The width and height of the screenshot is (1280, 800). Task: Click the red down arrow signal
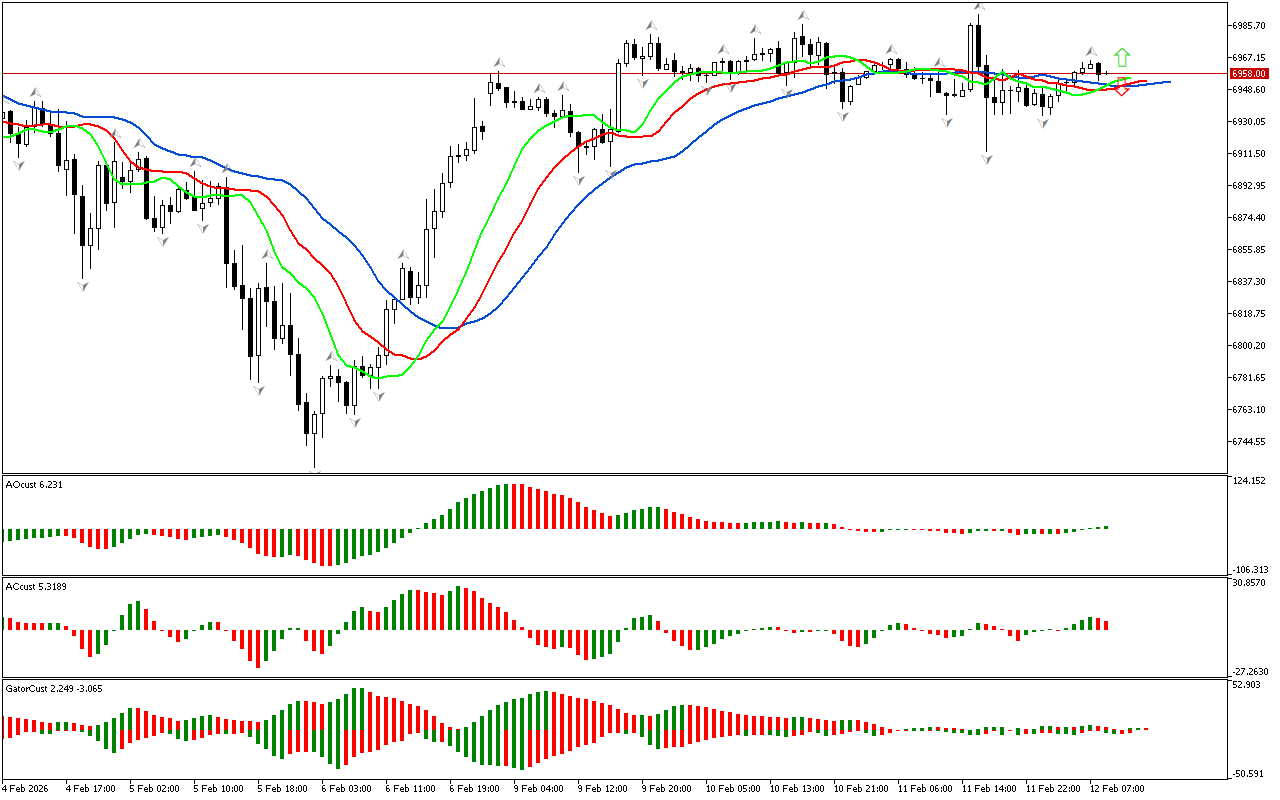pos(1123,88)
